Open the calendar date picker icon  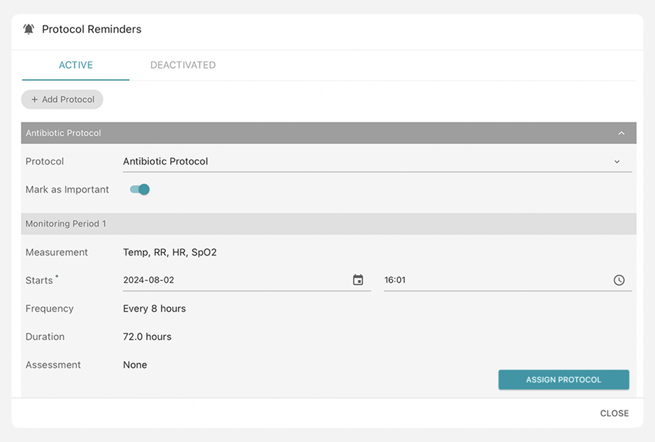click(x=358, y=281)
